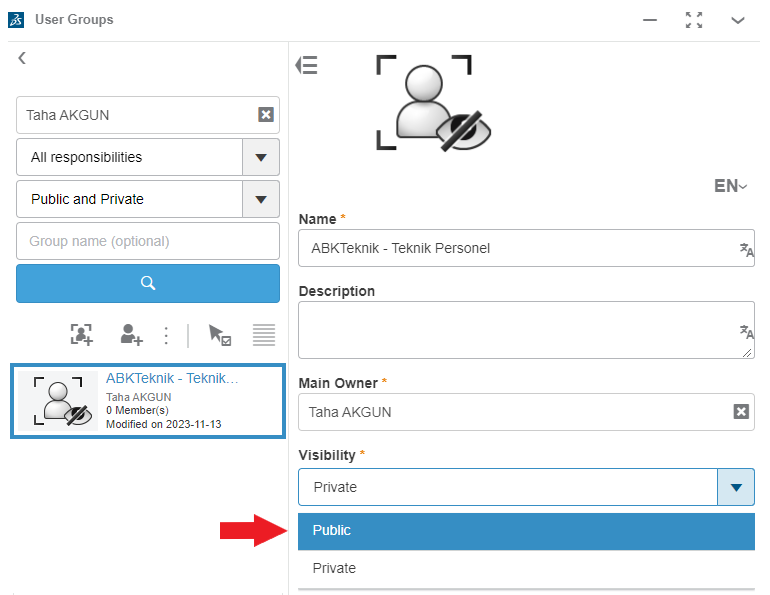Click translate icon in Description field
This screenshot has width=770, height=595.
coord(746,332)
